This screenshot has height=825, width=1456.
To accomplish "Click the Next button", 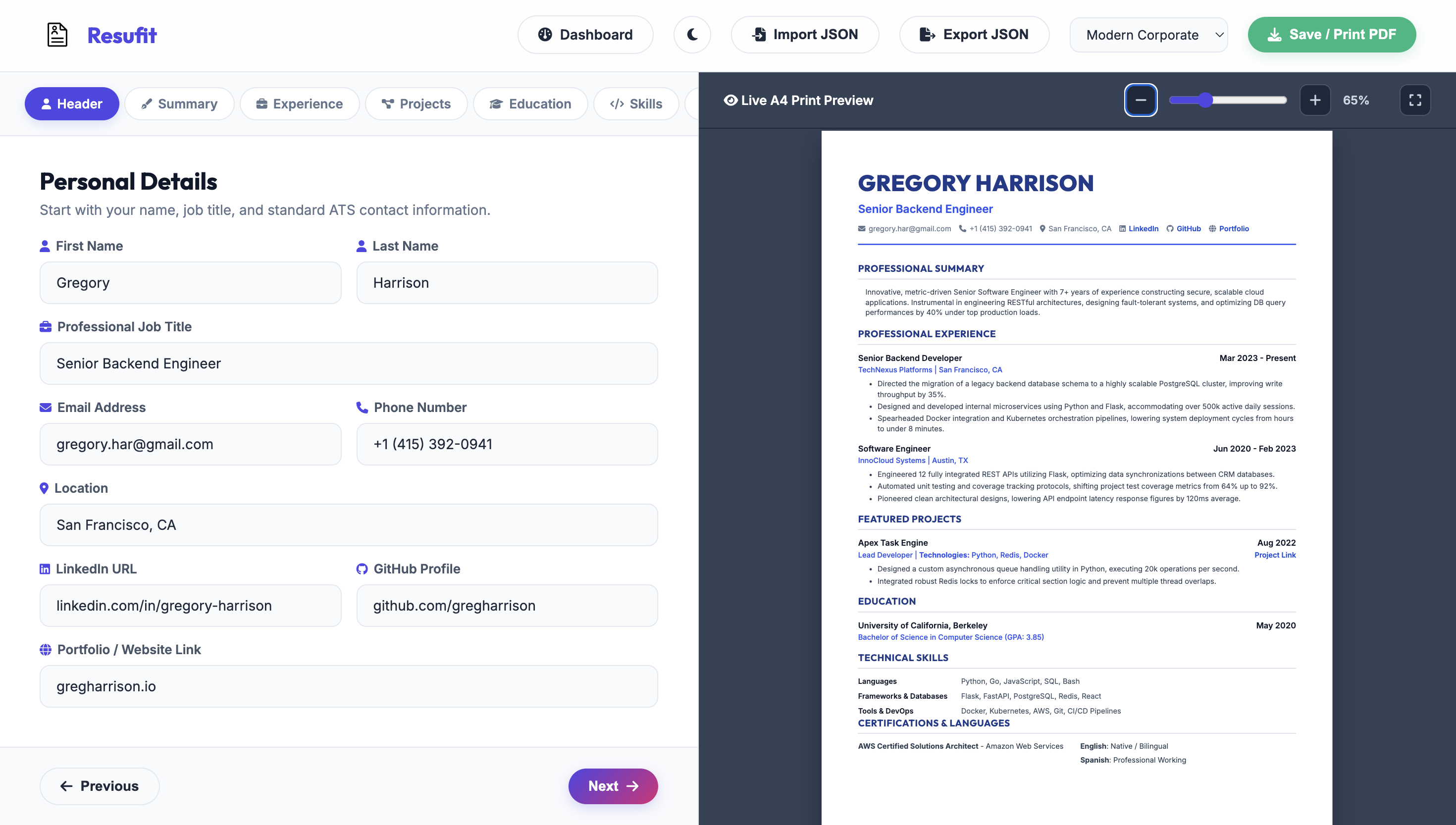I will coord(613,786).
